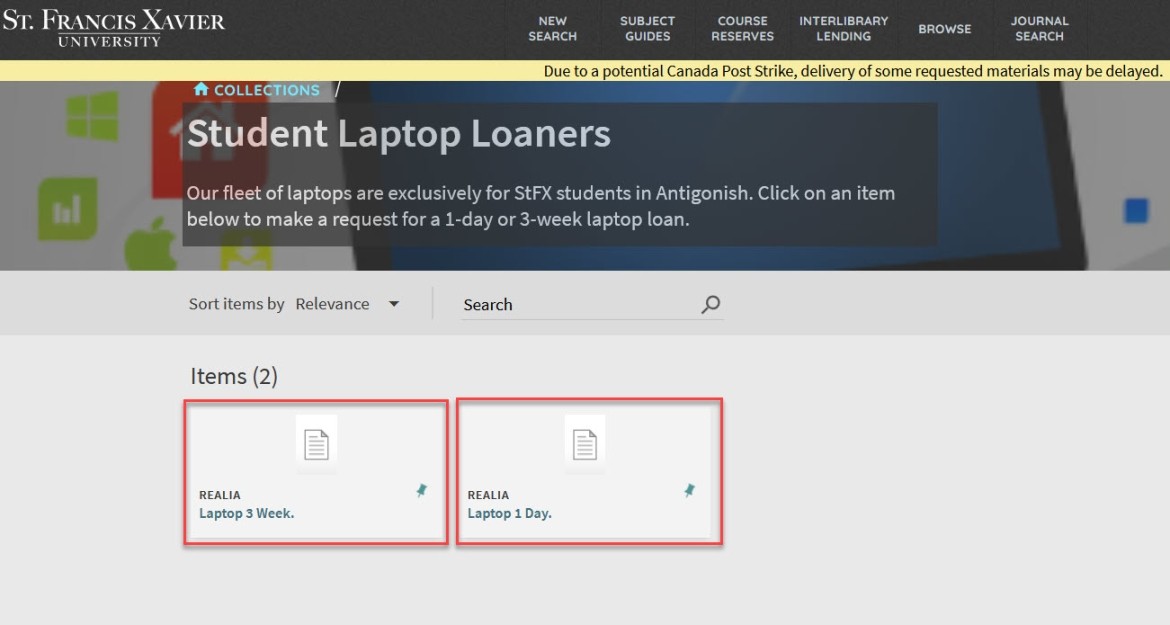
Task: Click the search magnifier icon
Action: point(710,303)
